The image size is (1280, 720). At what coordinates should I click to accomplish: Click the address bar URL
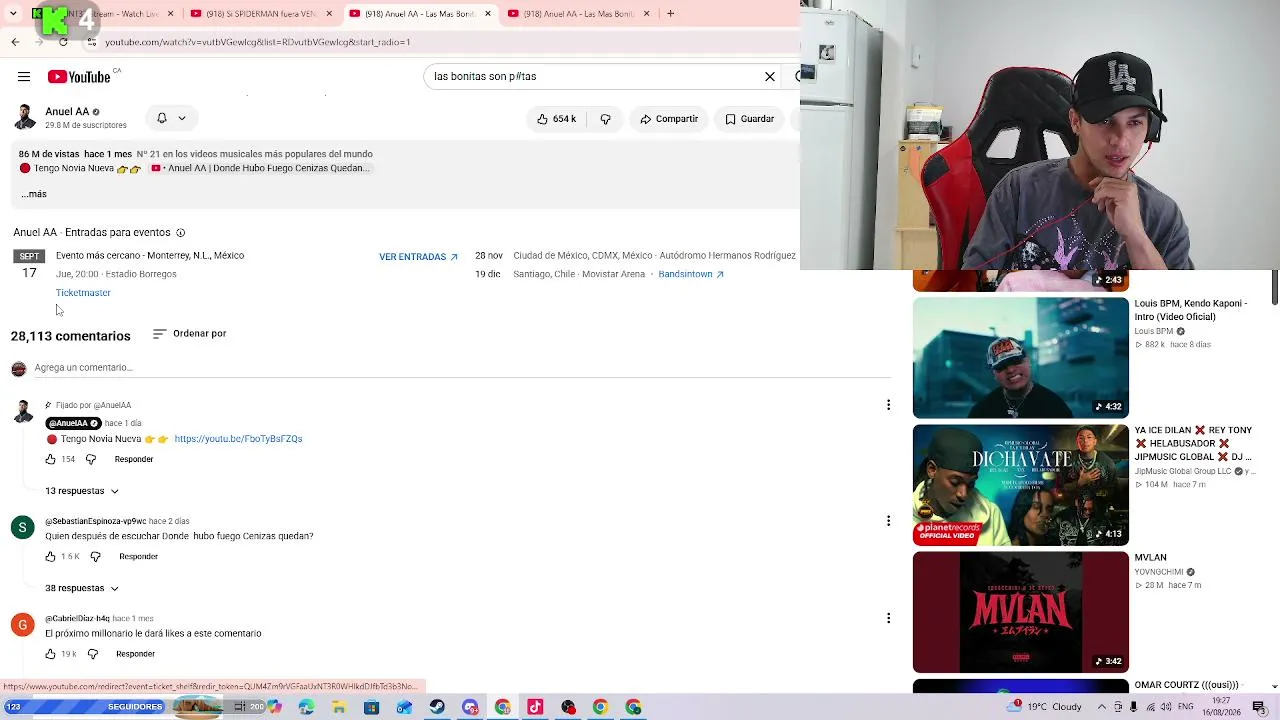[258, 42]
